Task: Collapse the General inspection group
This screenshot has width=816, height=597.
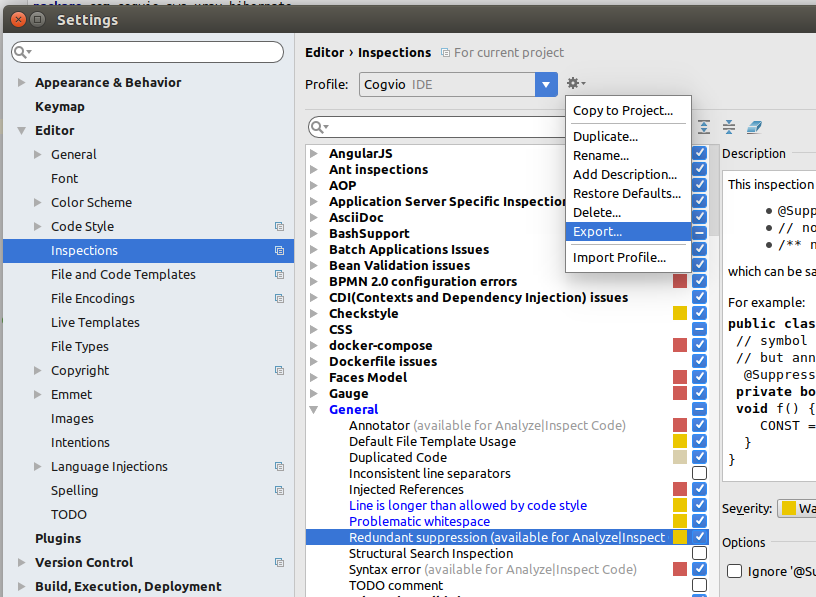Action: click(314, 410)
